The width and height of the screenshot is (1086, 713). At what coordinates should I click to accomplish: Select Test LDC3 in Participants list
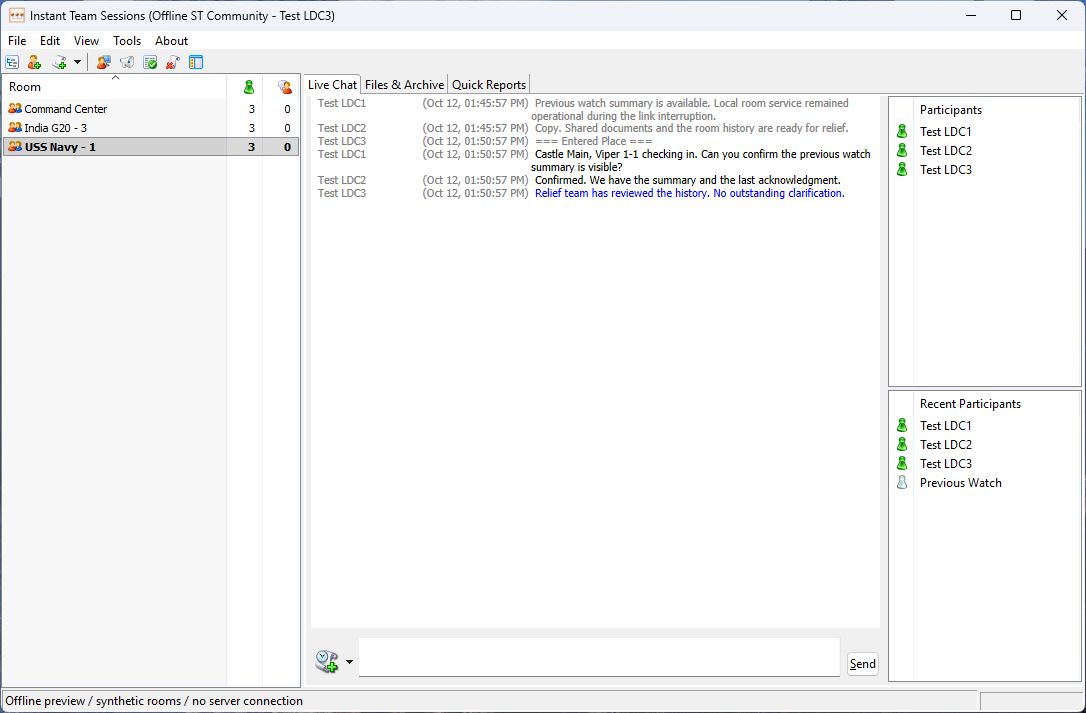[945, 170]
